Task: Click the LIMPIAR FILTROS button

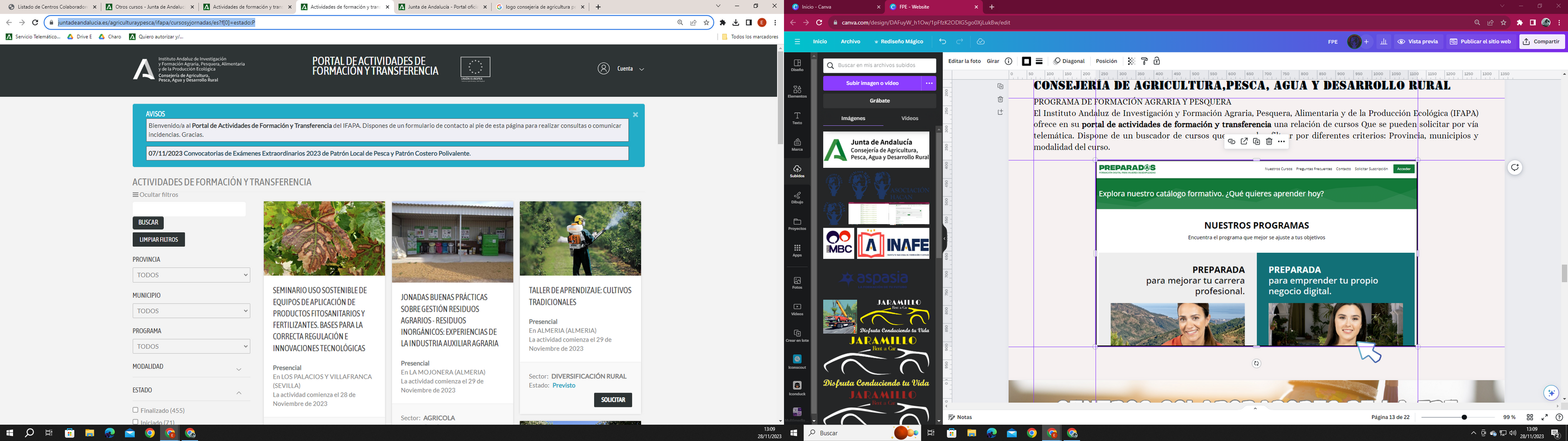Action: click(x=158, y=239)
